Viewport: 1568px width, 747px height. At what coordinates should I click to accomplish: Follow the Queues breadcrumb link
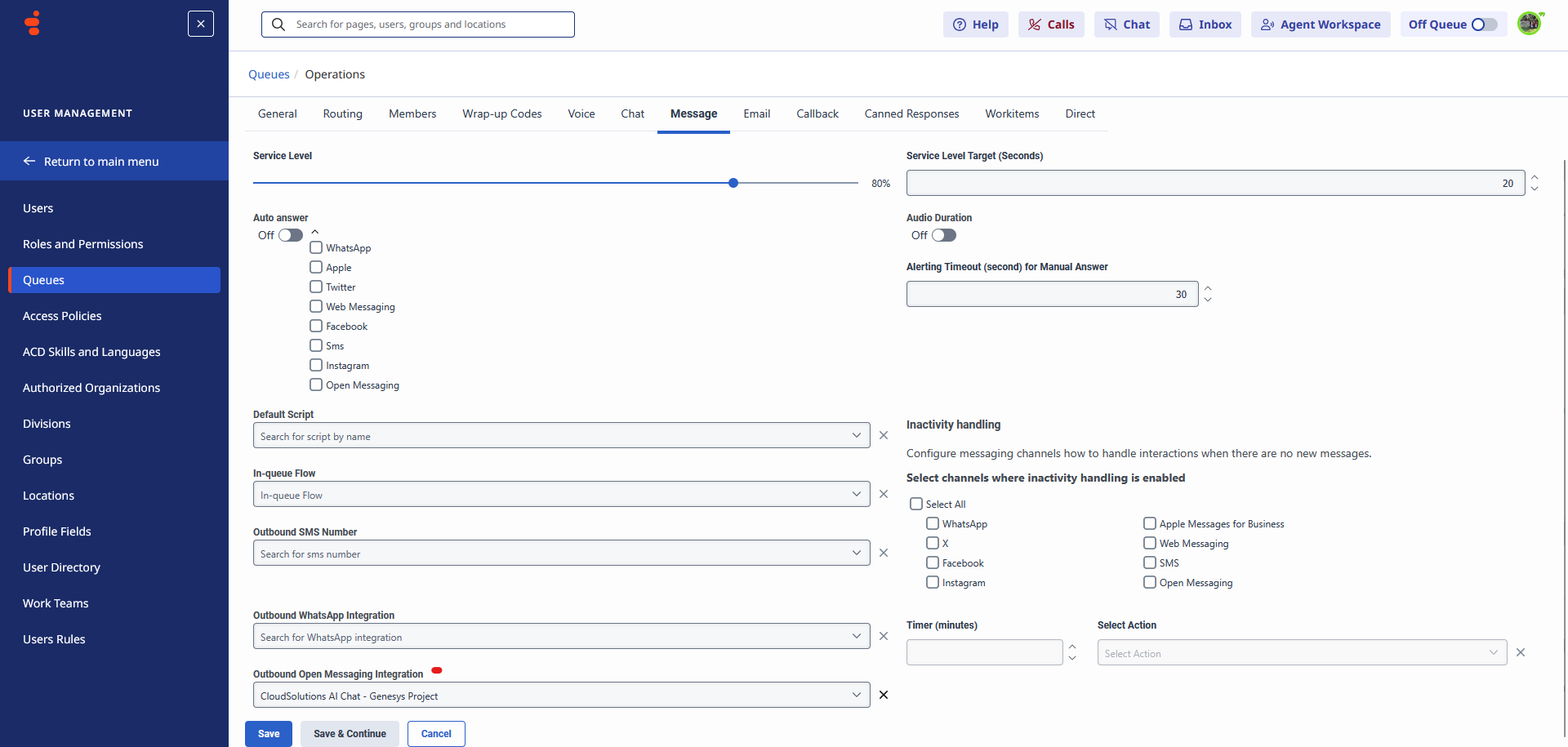click(x=269, y=74)
